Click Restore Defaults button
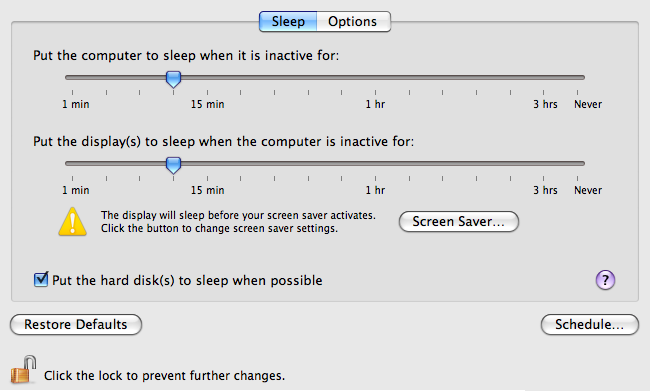 pos(76,324)
